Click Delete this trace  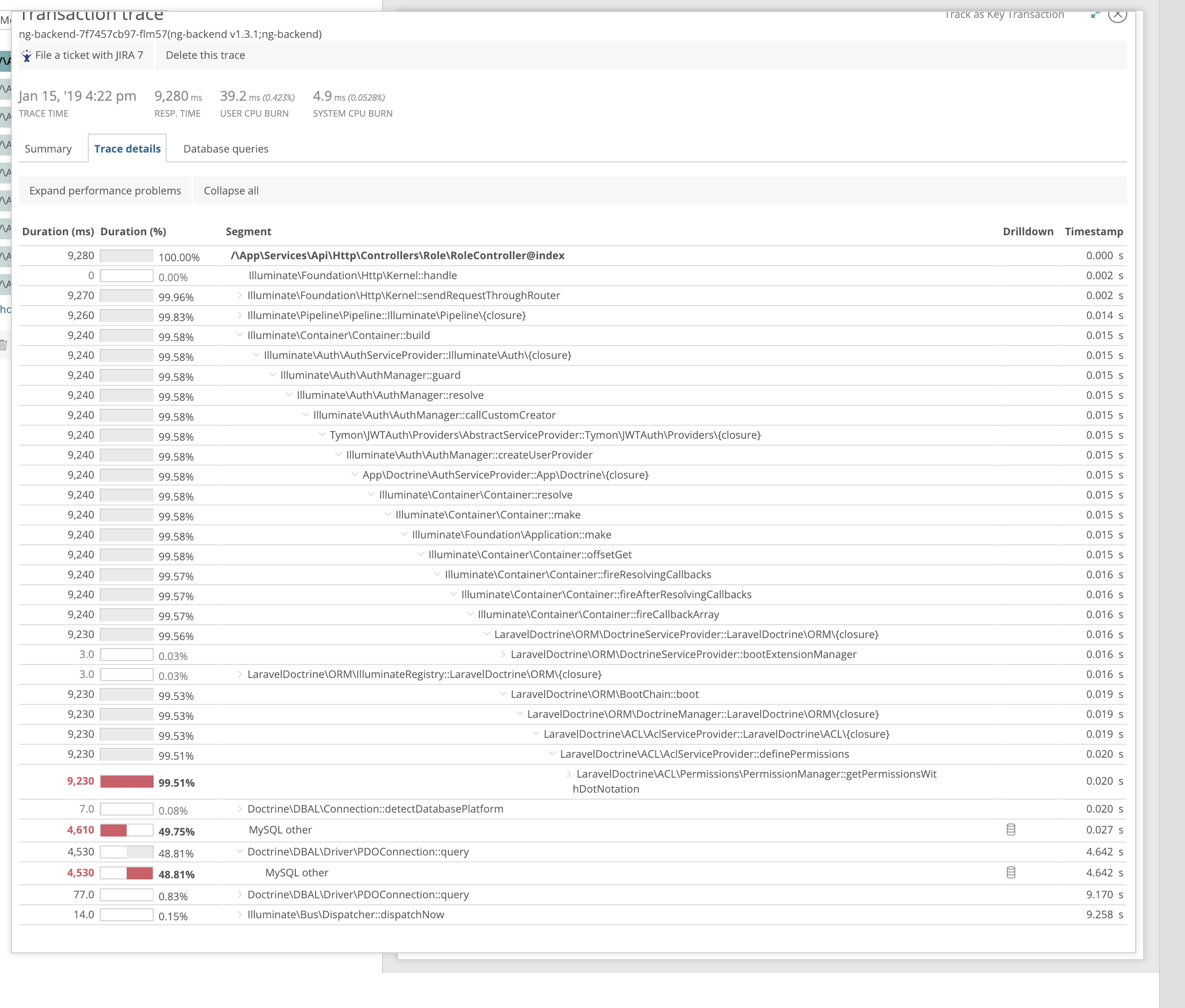(205, 55)
